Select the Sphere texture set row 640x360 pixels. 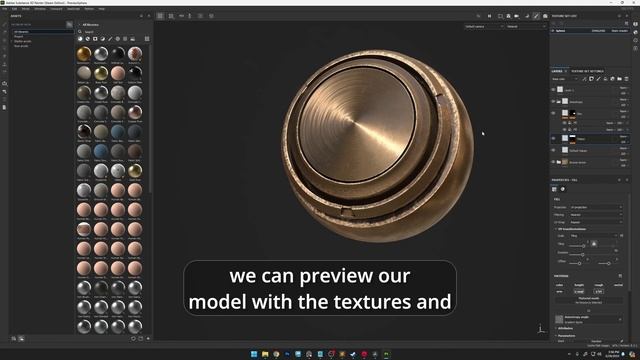pos(591,31)
